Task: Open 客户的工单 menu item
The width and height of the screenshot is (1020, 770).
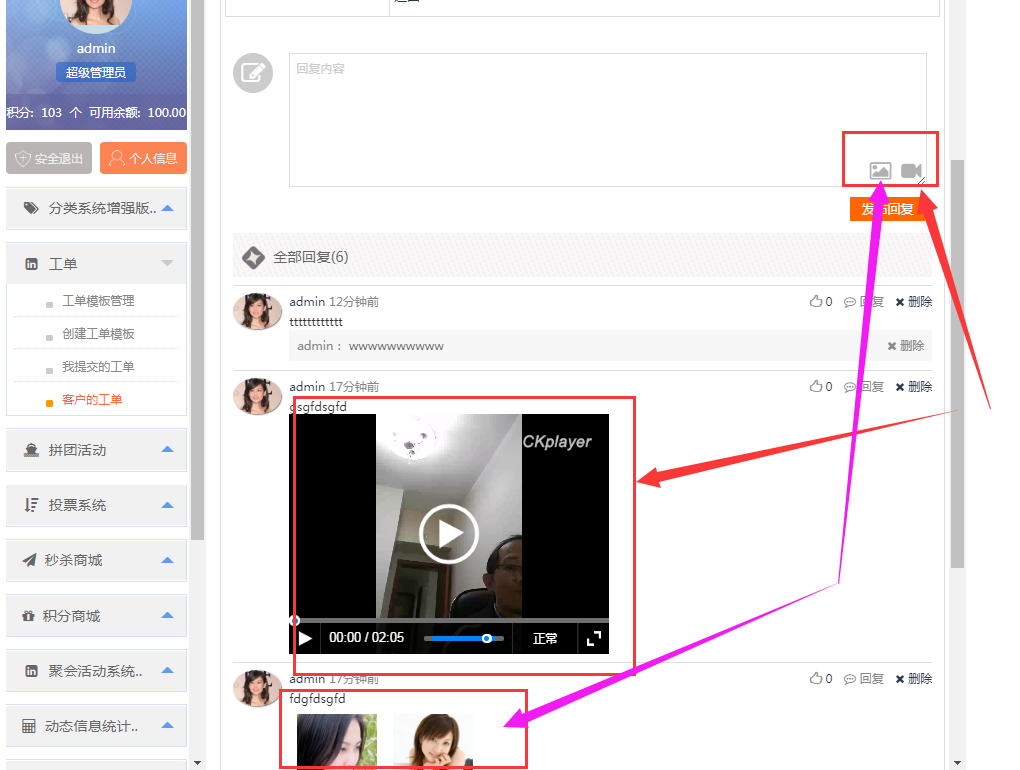Action: [92, 400]
